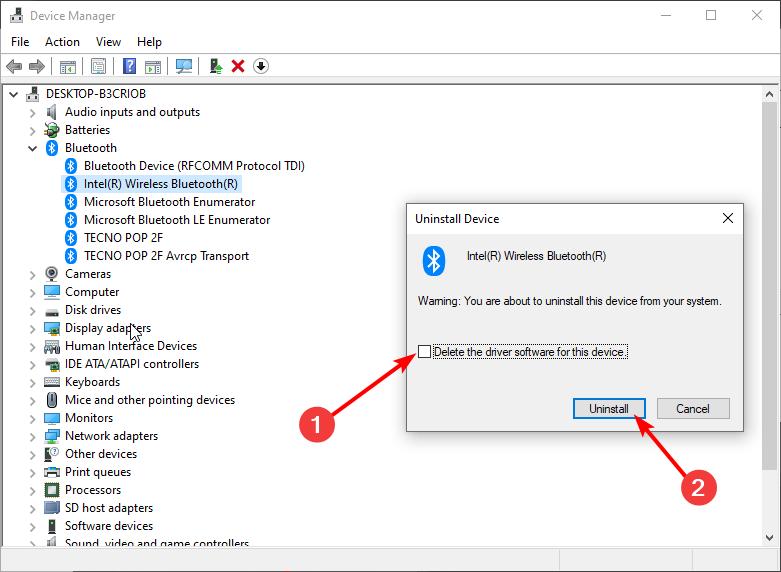This screenshot has height=572, width=781.
Task: Click the vertical scrollbar thumb
Action: coord(769,285)
